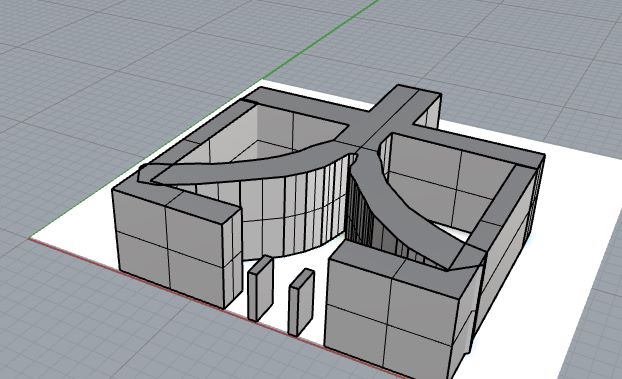This screenshot has width=622, height=379.
Task: Select the front-left block's top face
Action: pos(179,200)
